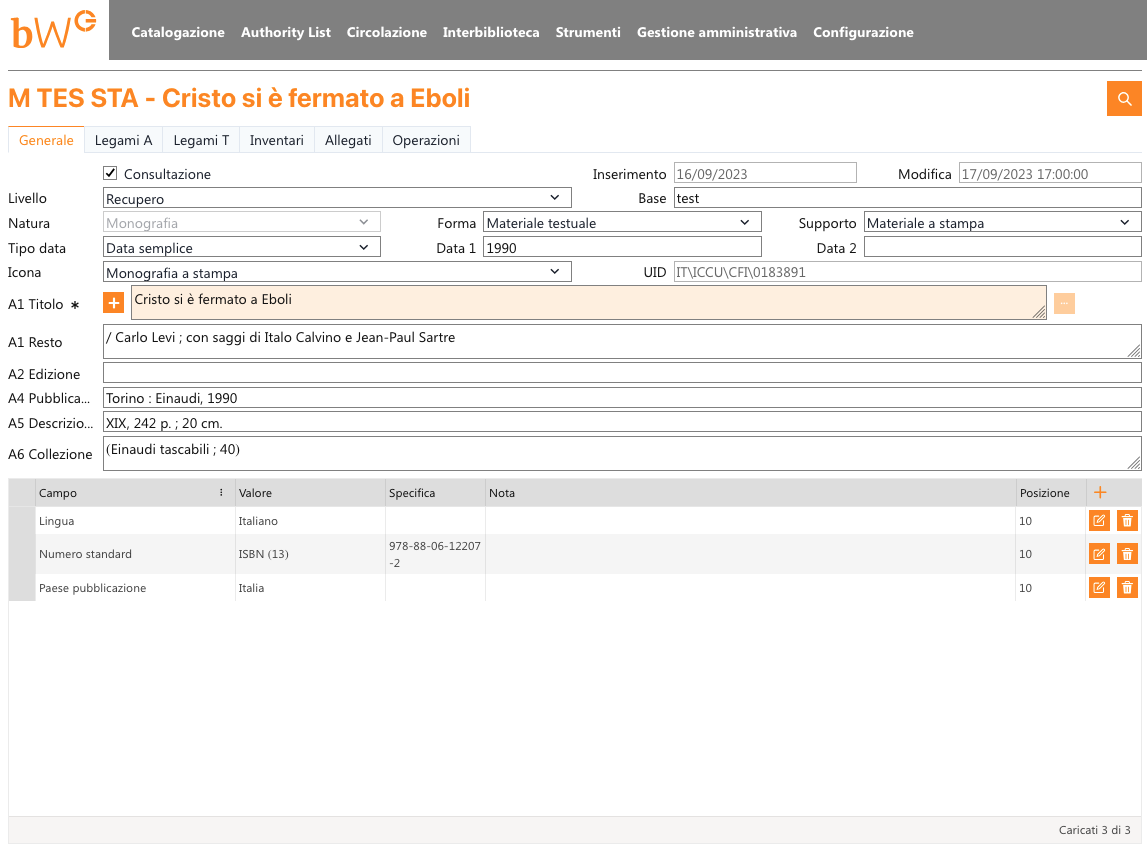Delete the Paese pubblicazione row
Viewport: 1147px width, 854px height.
[x=1127, y=588]
